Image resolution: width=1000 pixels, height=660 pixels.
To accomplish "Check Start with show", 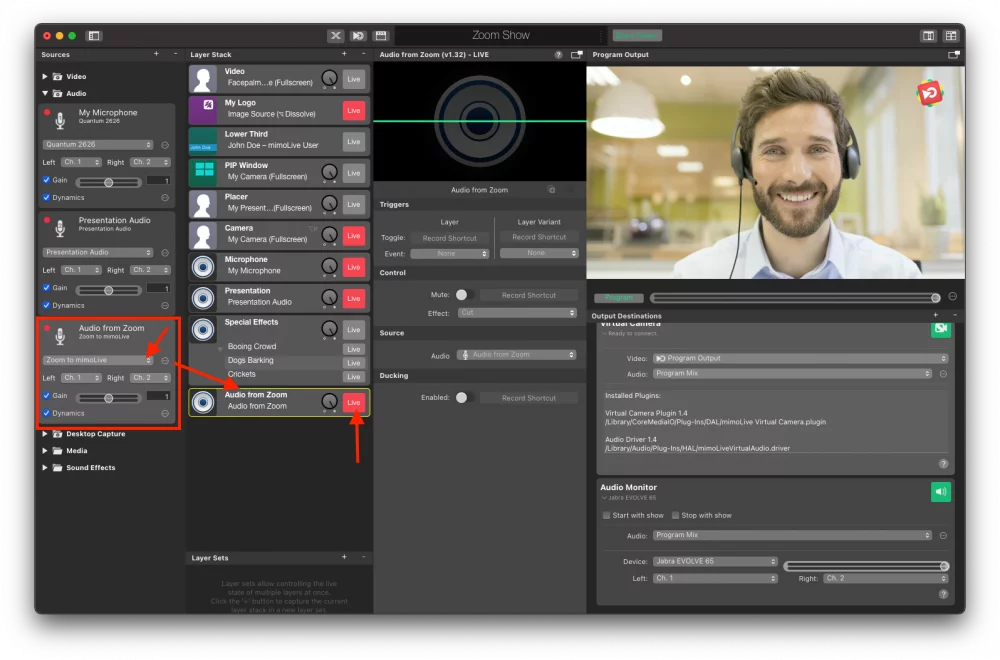I will (607, 515).
